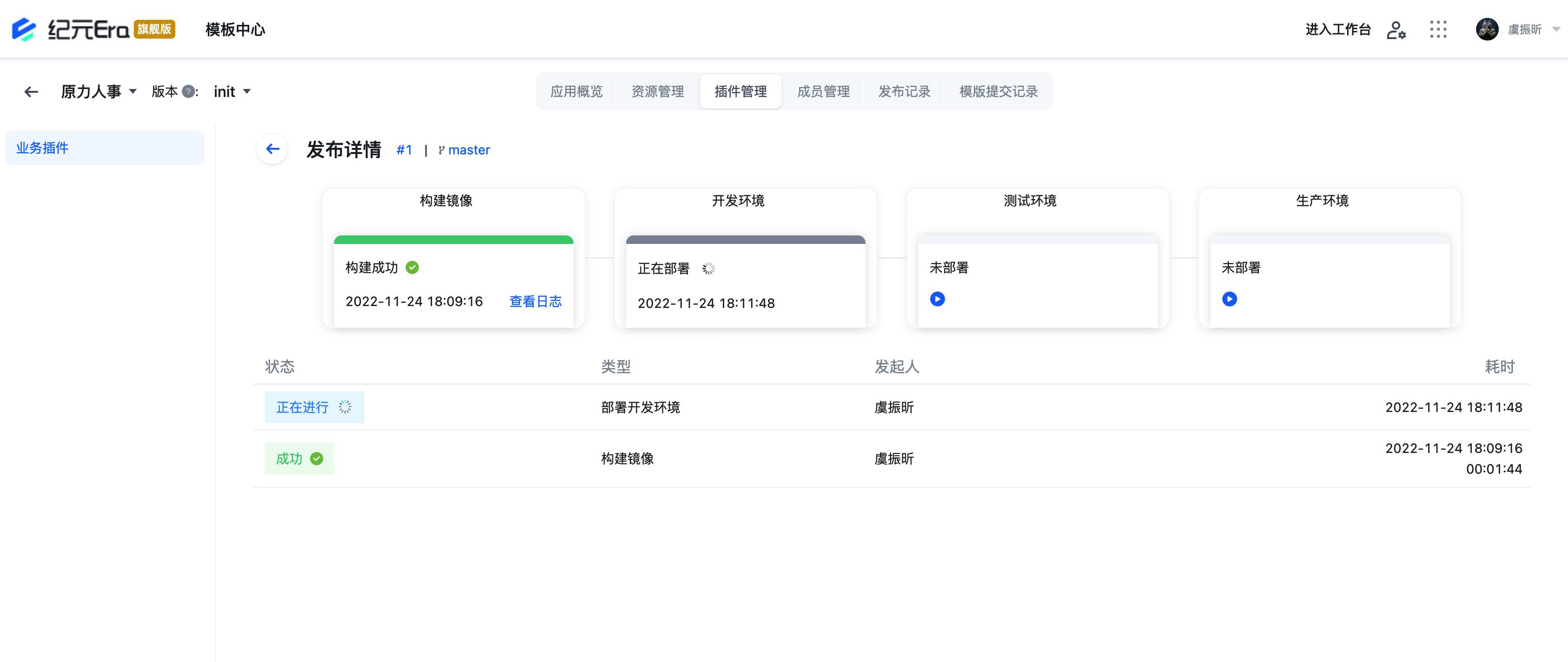Click the green progress bar on 构建镜像 card
1568x662 pixels.
[453, 240]
